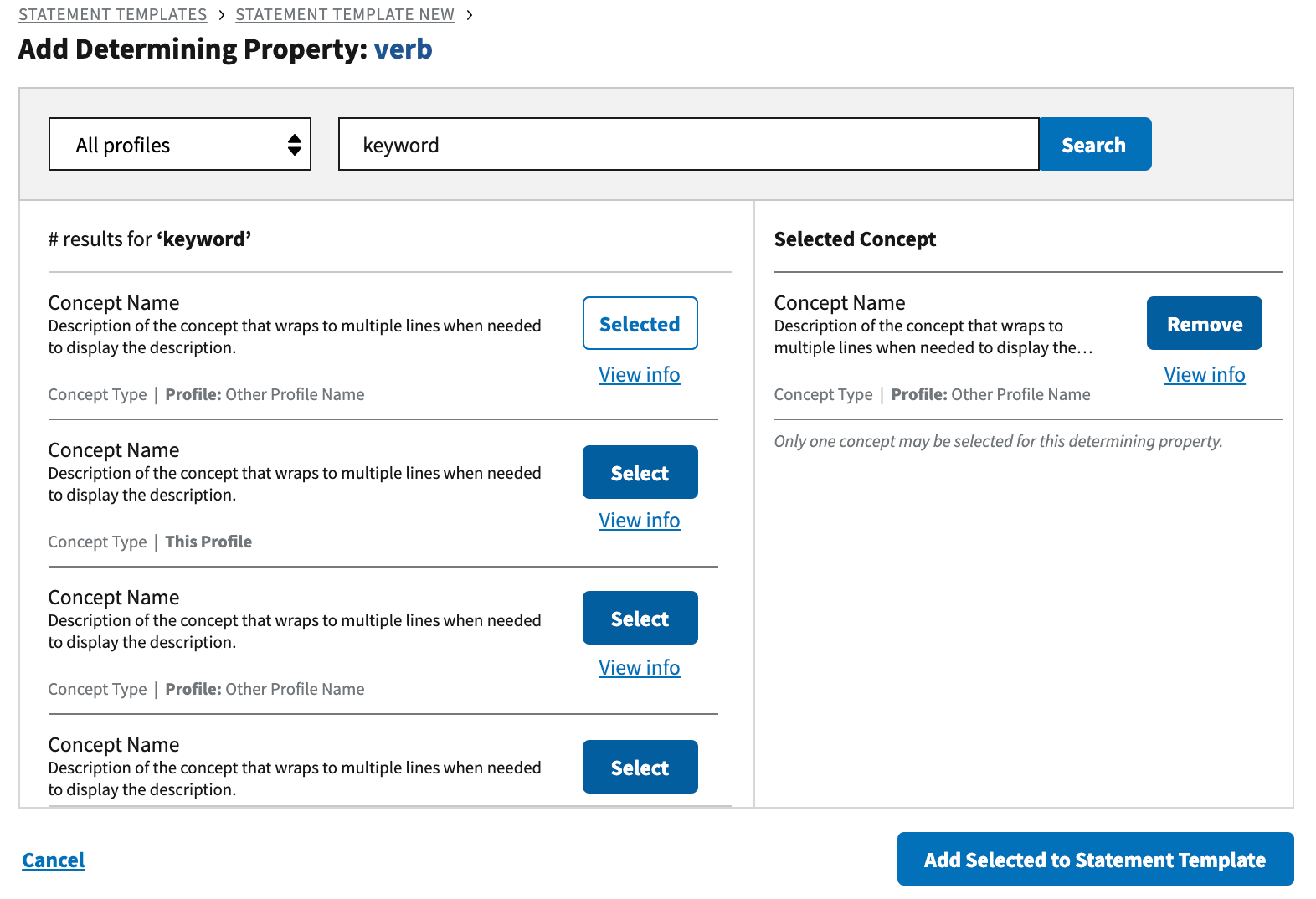This screenshot has width=1316, height=899.
Task: Select the second concept labeled This Profile
Action: [640, 472]
